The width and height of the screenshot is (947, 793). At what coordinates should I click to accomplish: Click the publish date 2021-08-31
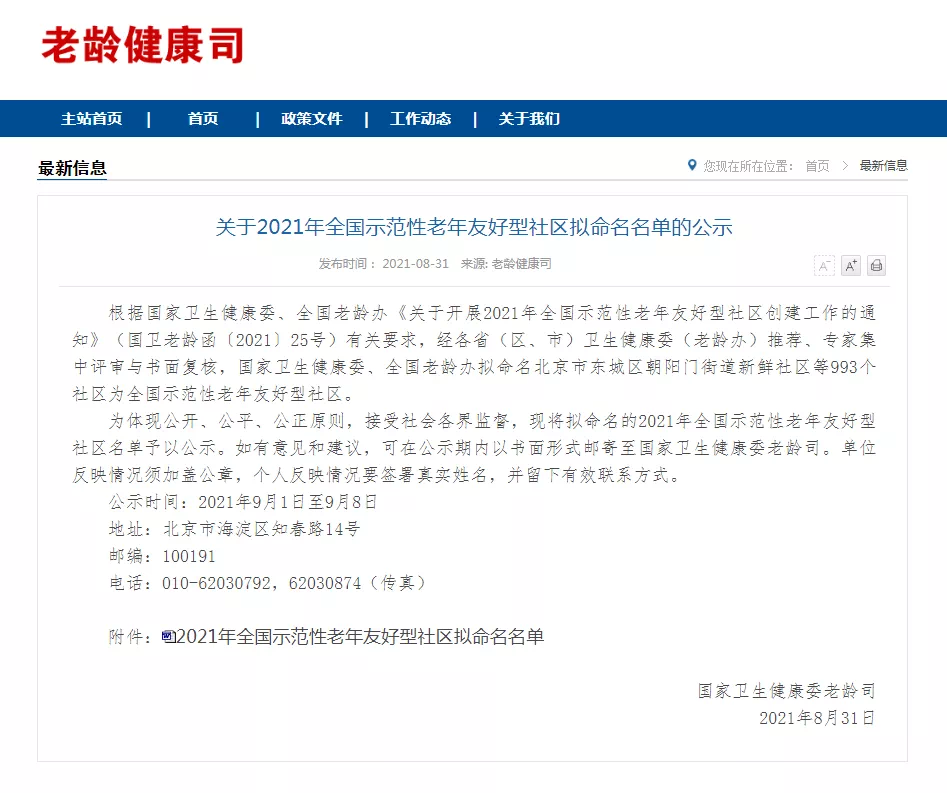coord(416,263)
